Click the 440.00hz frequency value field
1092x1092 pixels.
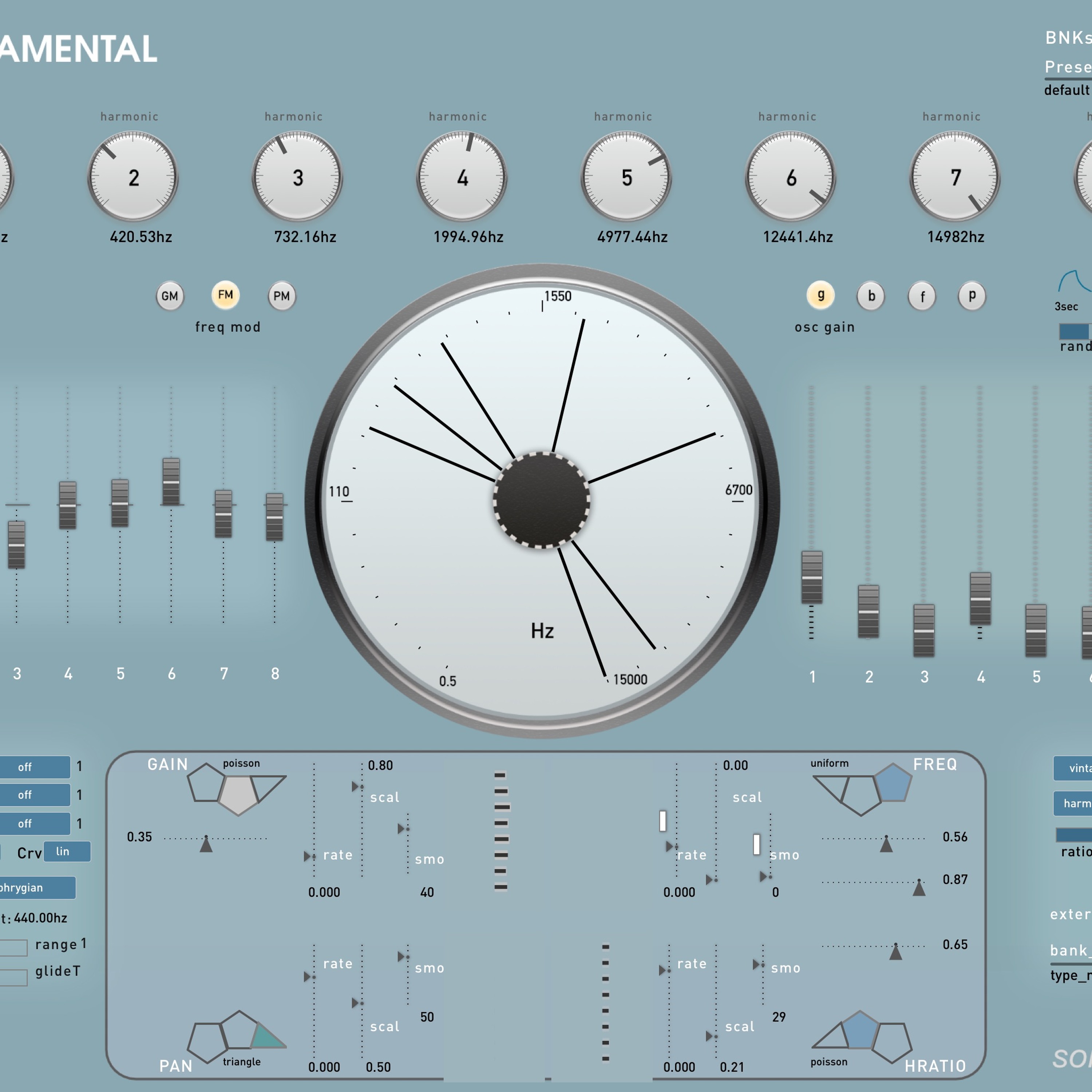(x=41, y=918)
